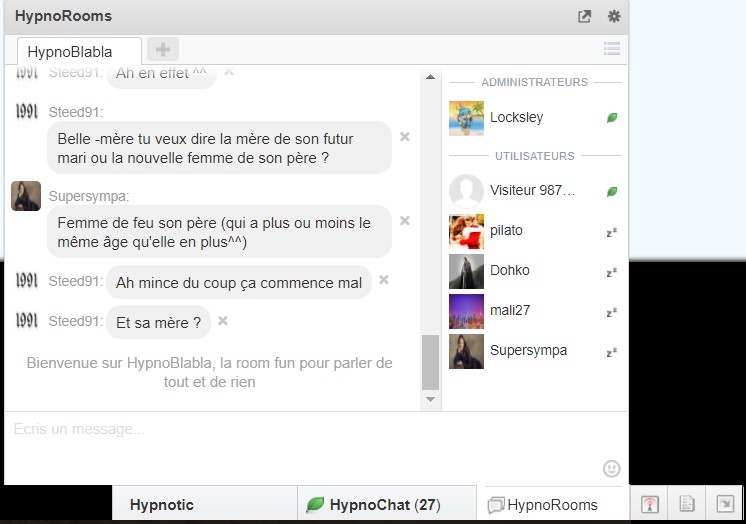The width and height of the screenshot is (746, 524).
Task: Click Steed91's 1991 avatar beside 'Belle -mère'
Action: 27,111
